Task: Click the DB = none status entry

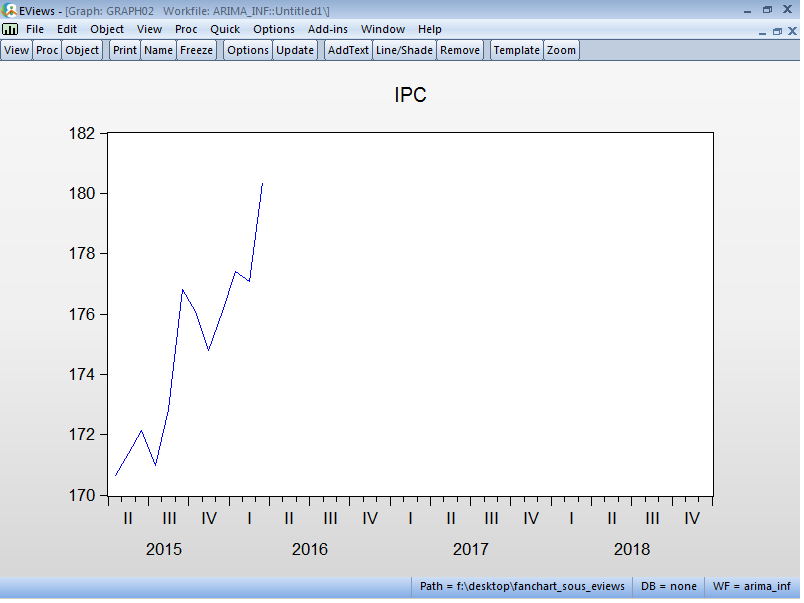Action: tap(669, 586)
